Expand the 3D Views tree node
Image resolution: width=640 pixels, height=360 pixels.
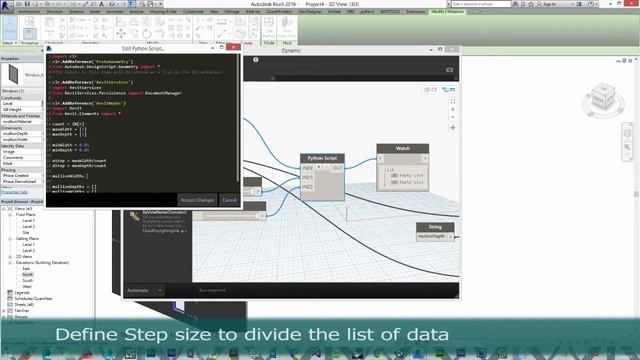coord(10,257)
